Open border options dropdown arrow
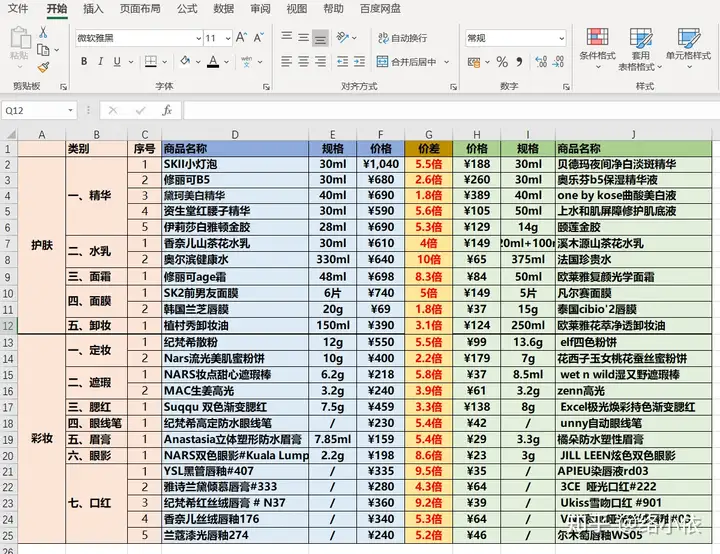720x554 pixels. pos(164,62)
